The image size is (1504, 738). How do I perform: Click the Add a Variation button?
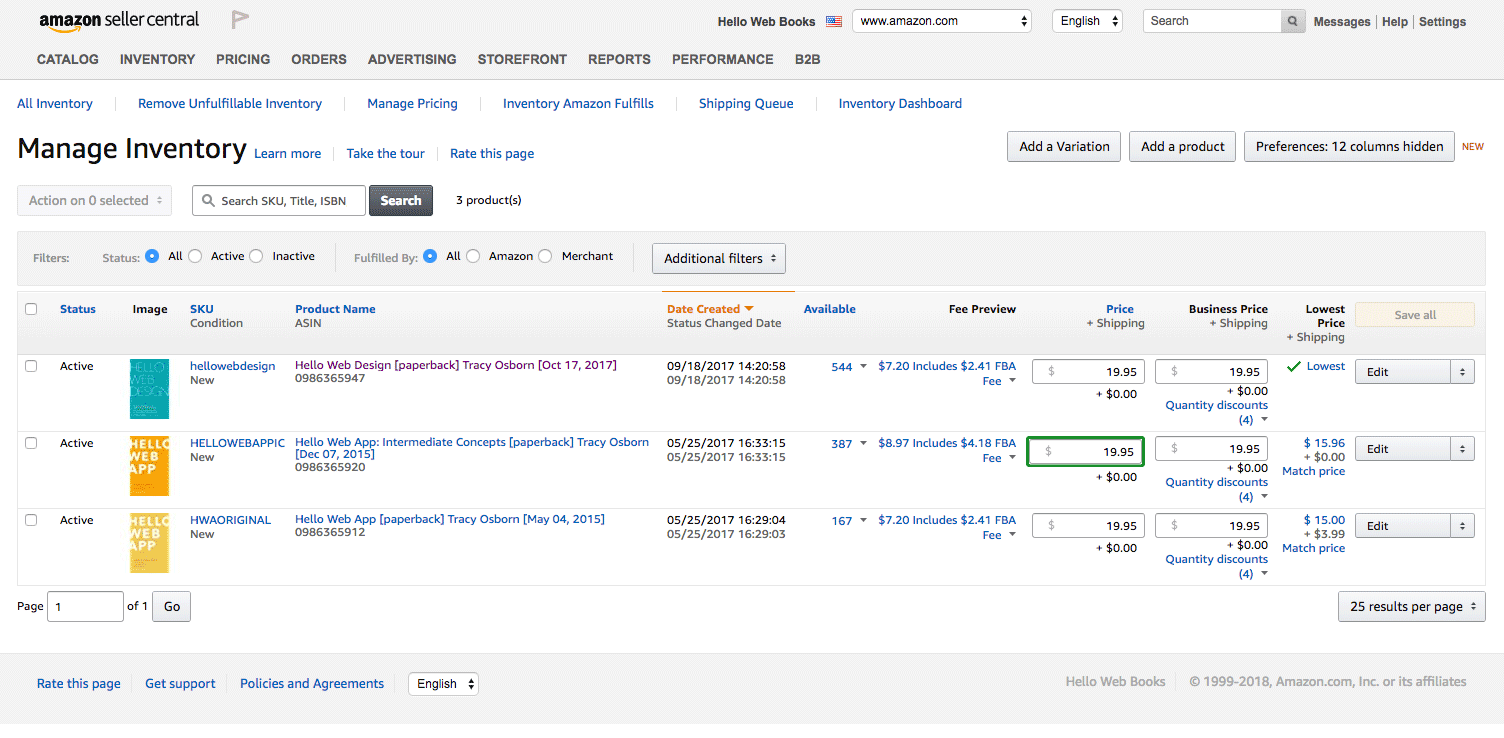tap(1064, 146)
